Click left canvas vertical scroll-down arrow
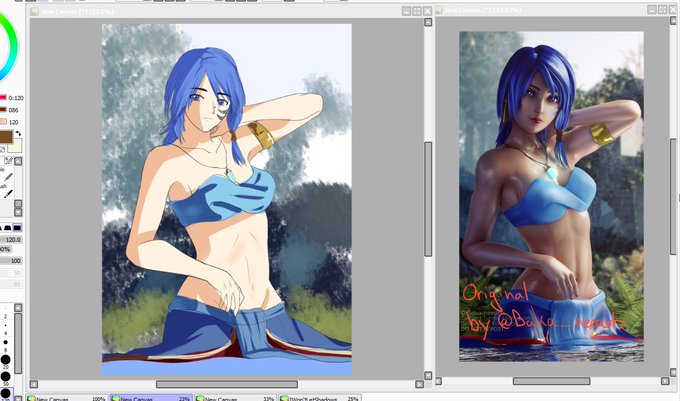 428,375
